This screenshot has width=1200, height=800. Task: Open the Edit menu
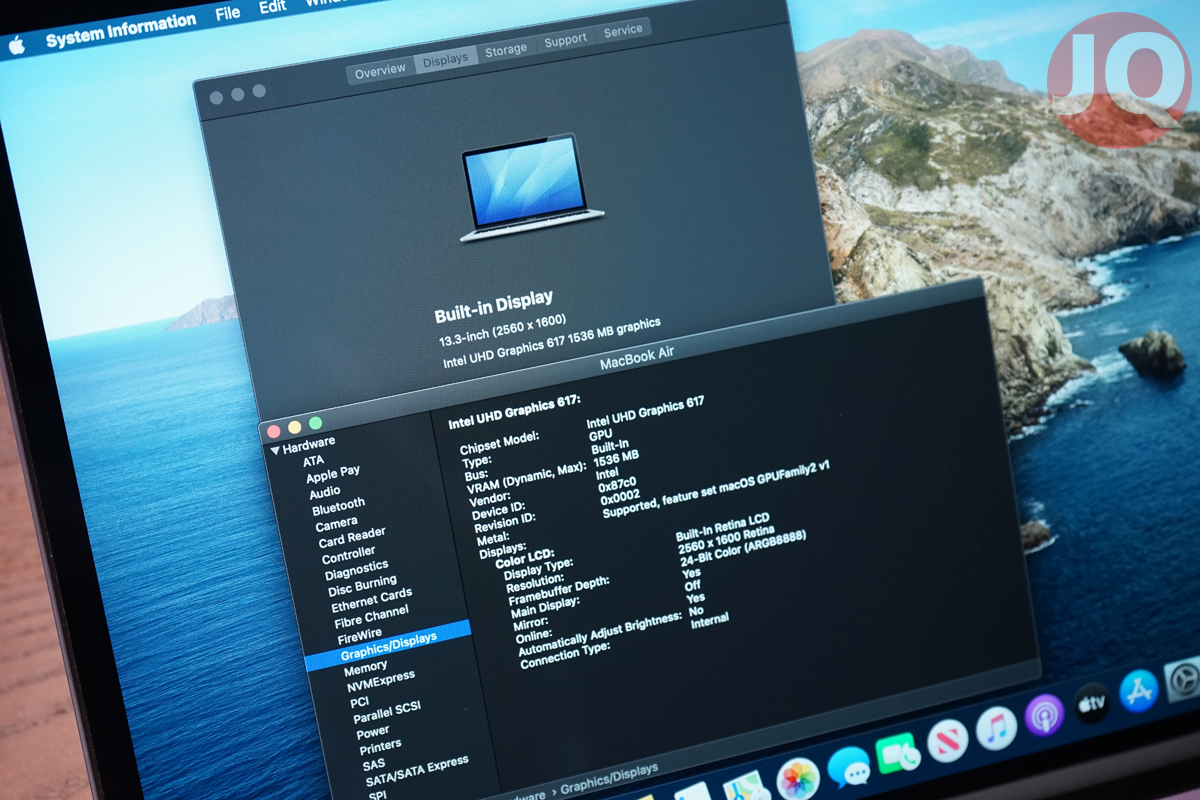pos(272,6)
